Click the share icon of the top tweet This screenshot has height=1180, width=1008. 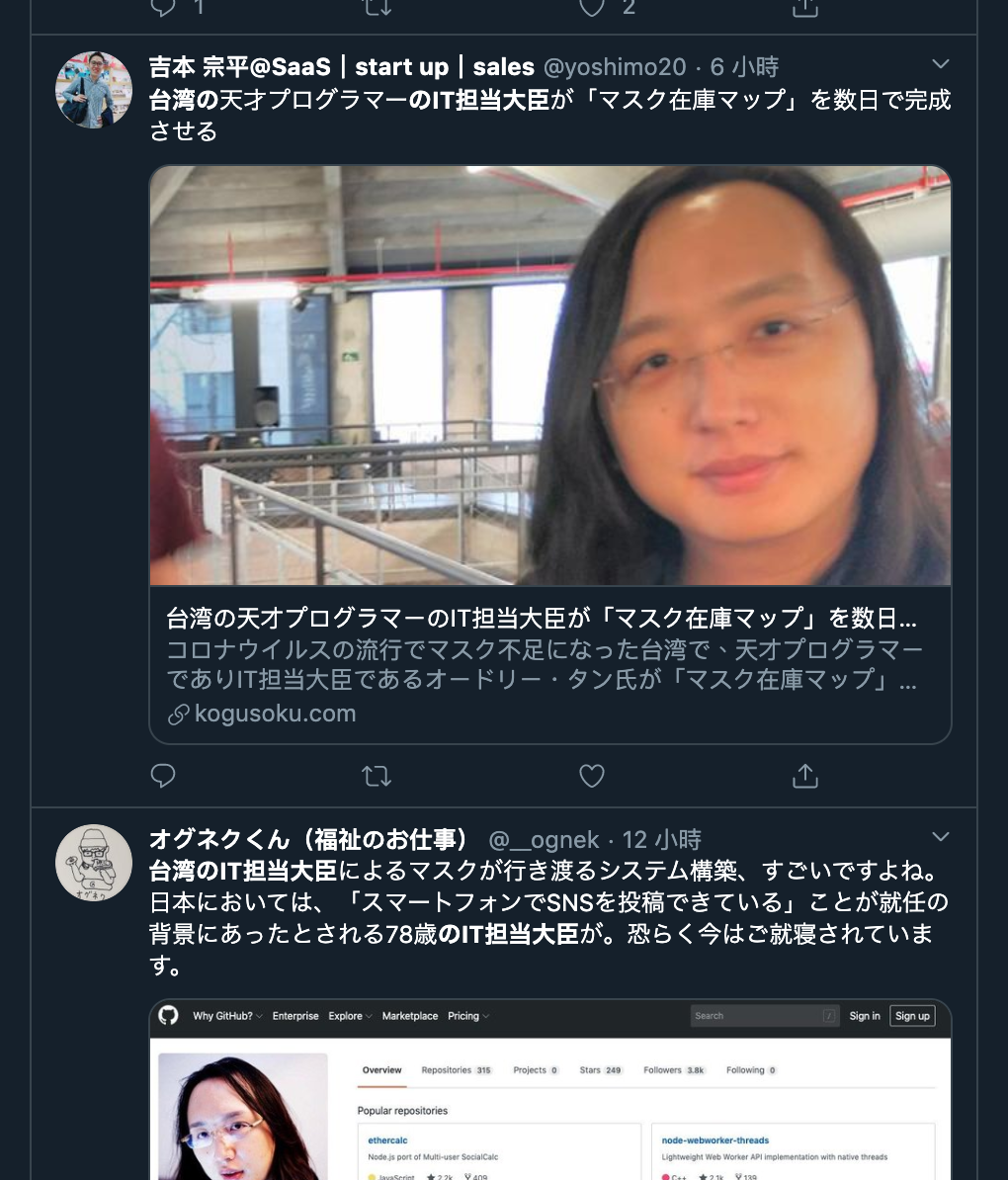pyautogui.click(x=804, y=8)
